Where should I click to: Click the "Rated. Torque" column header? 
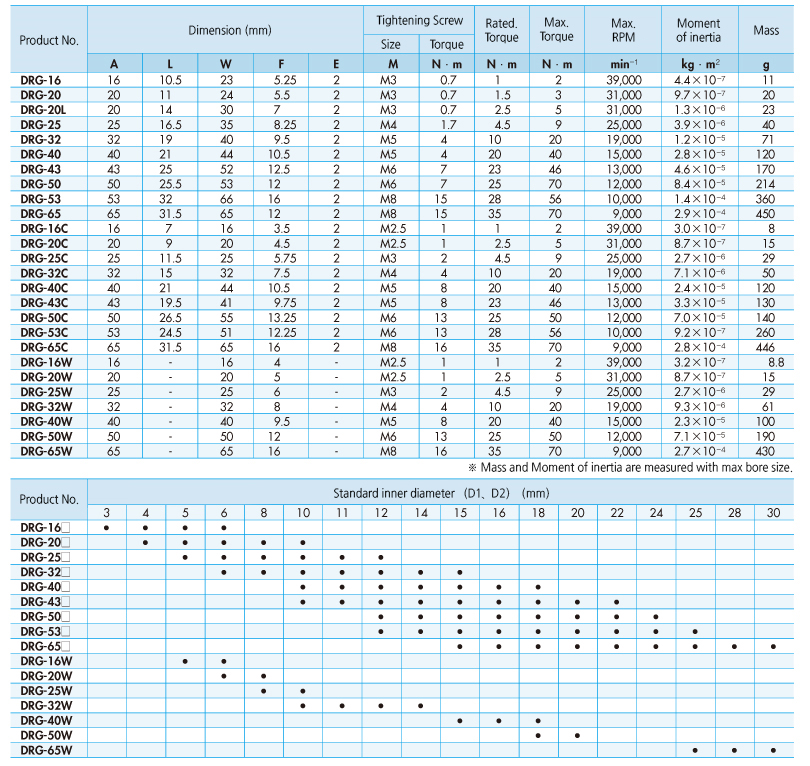(x=502, y=30)
